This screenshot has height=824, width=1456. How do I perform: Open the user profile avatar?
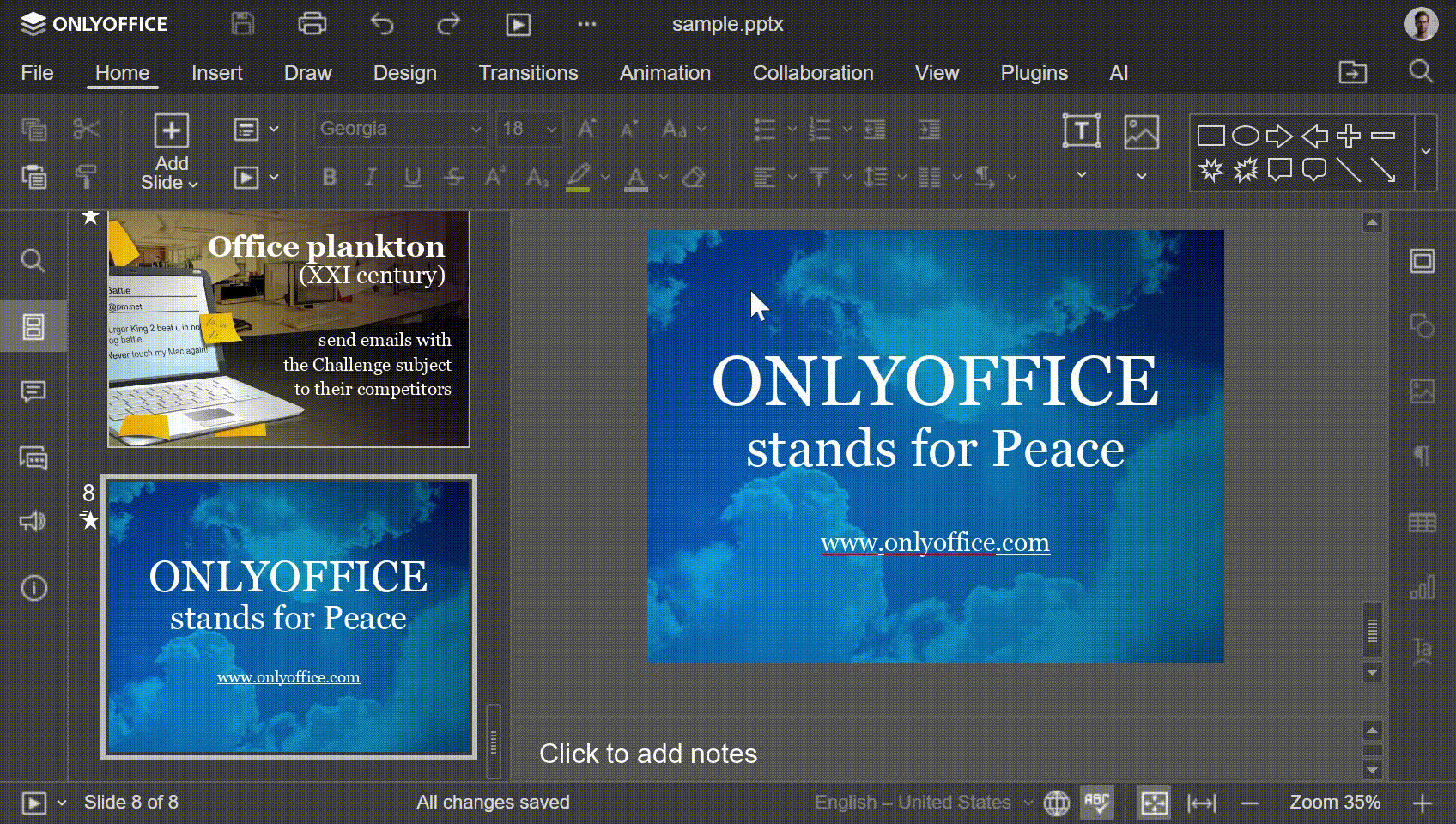point(1421,24)
